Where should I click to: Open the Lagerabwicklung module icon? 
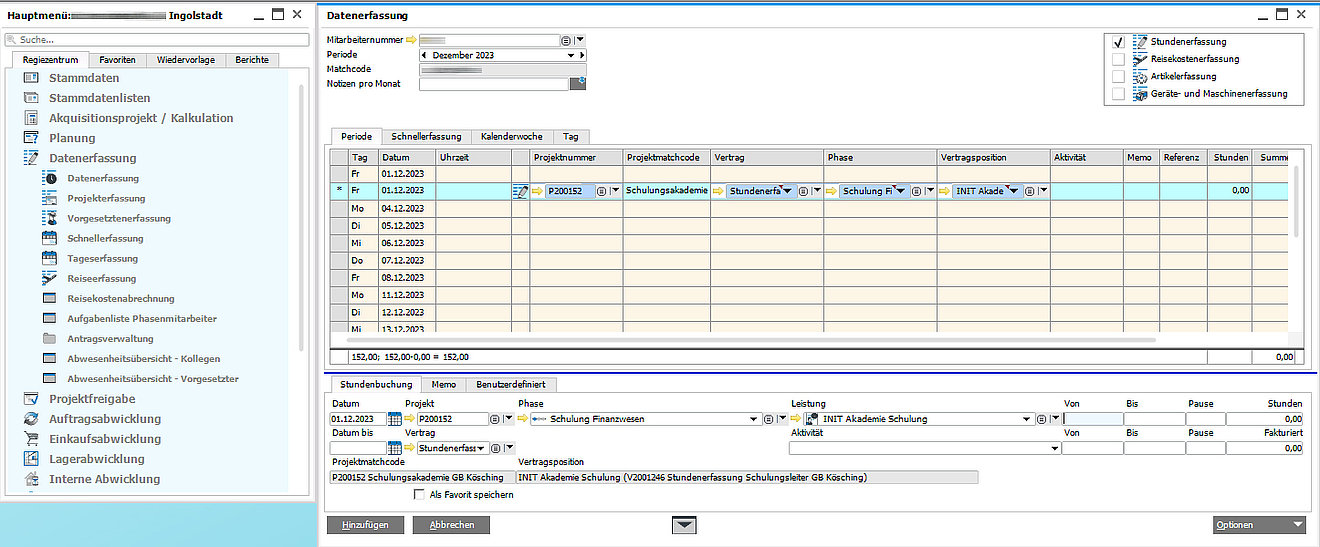(31, 459)
